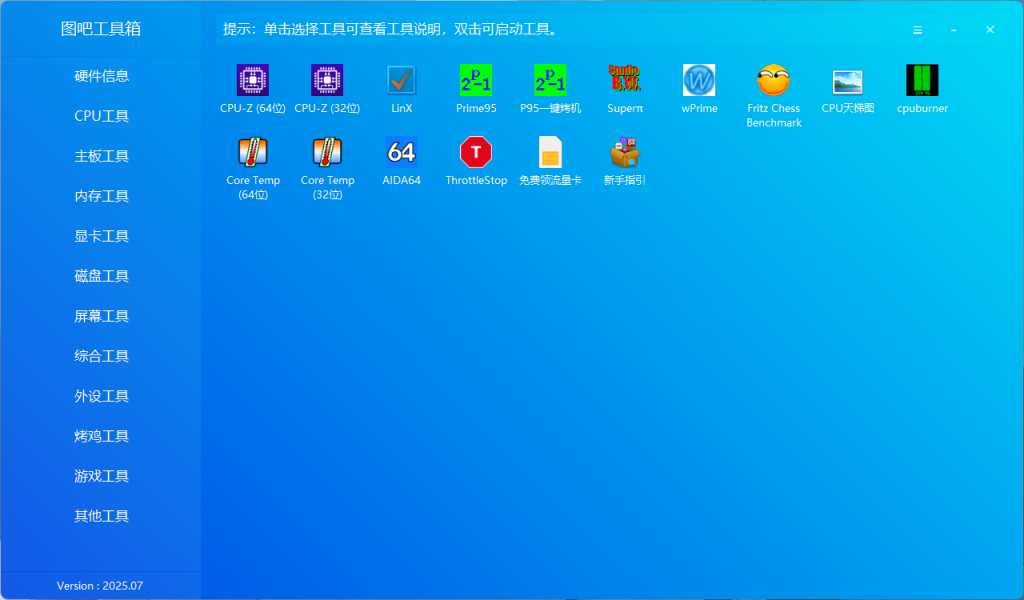Go to 磁盘工具 in the sidebar
1024x600 pixels.
pyautogui.click(x=101, y=276)
